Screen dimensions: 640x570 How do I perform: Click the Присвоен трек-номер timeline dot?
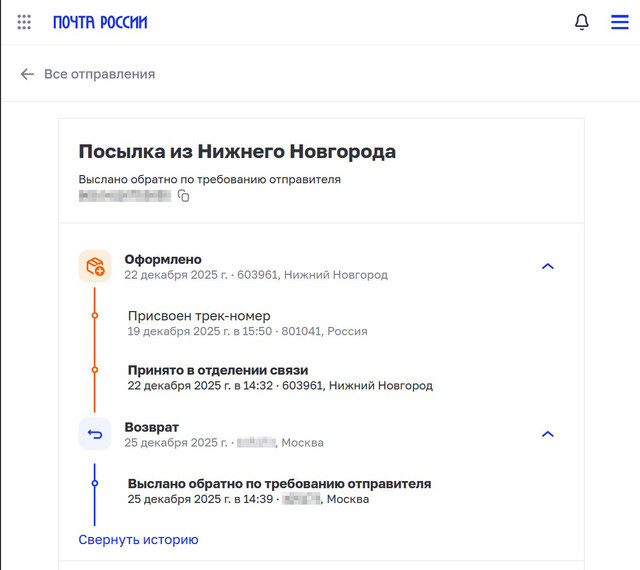[x=95, y=316]
